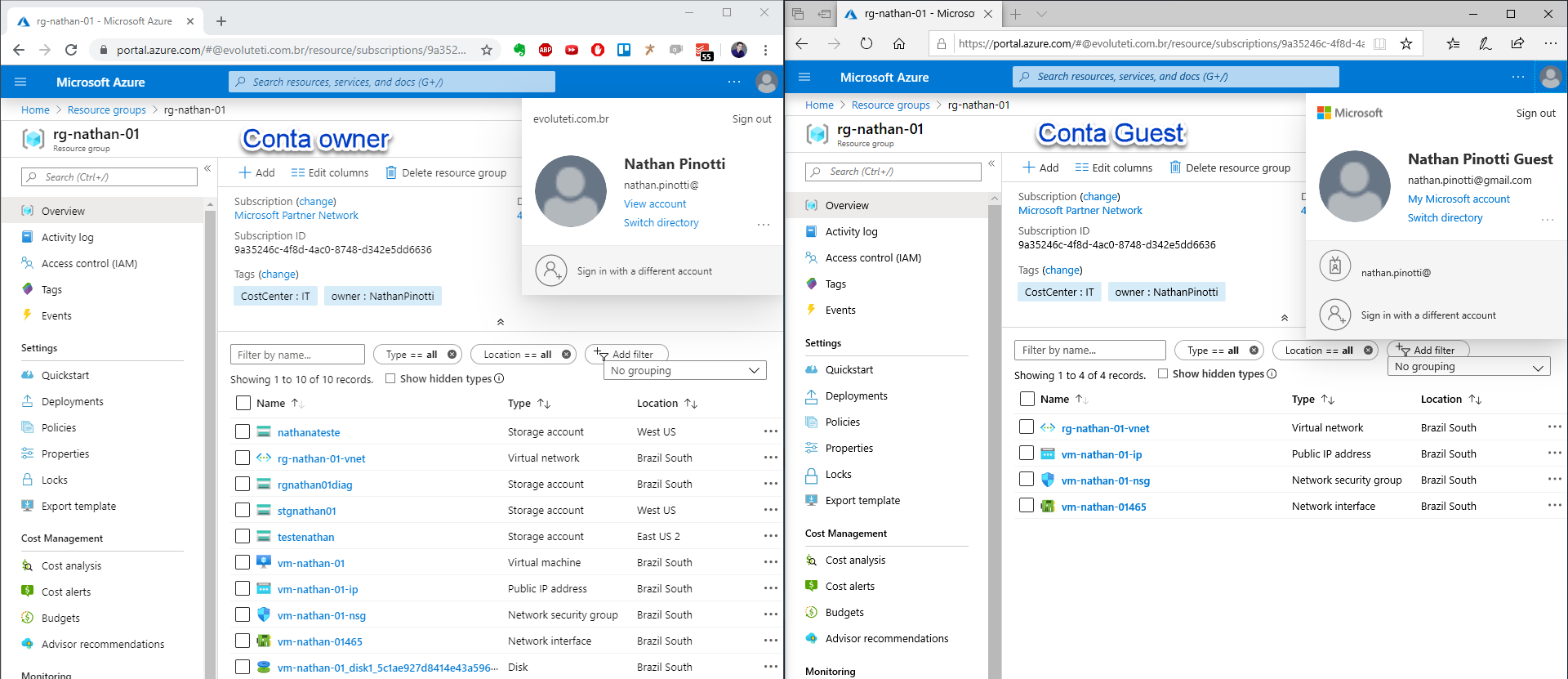The width and height of the screenshot is (1568, 679).
Task: Open No grouping dropdown in left window
Action: coord(684,370)
